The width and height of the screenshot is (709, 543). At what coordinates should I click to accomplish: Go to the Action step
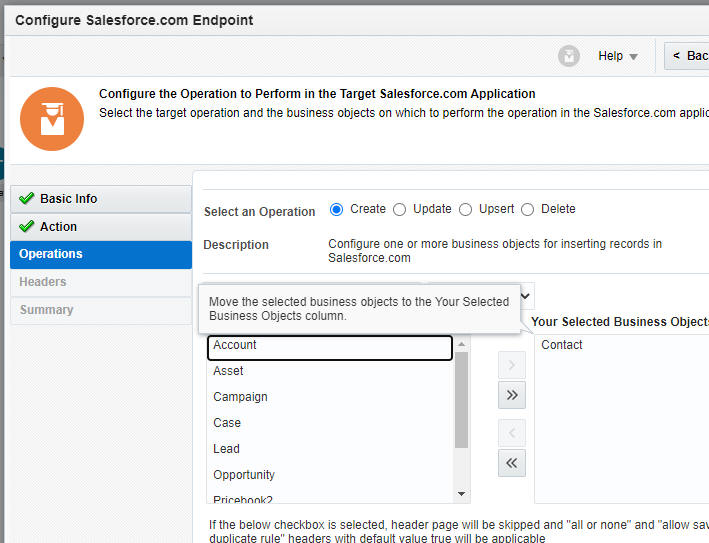click(x=101, y=227)
